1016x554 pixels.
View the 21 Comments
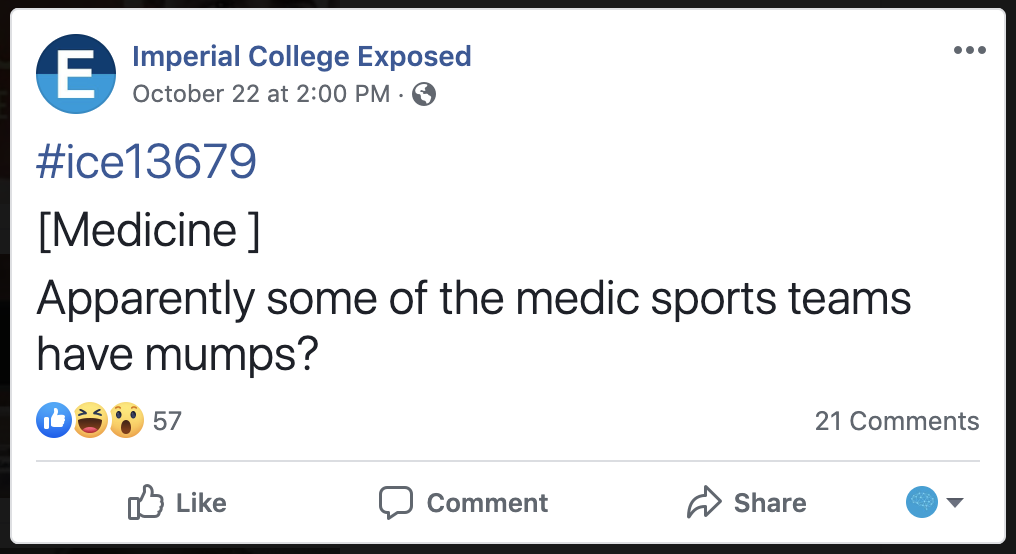pos(896,421)
